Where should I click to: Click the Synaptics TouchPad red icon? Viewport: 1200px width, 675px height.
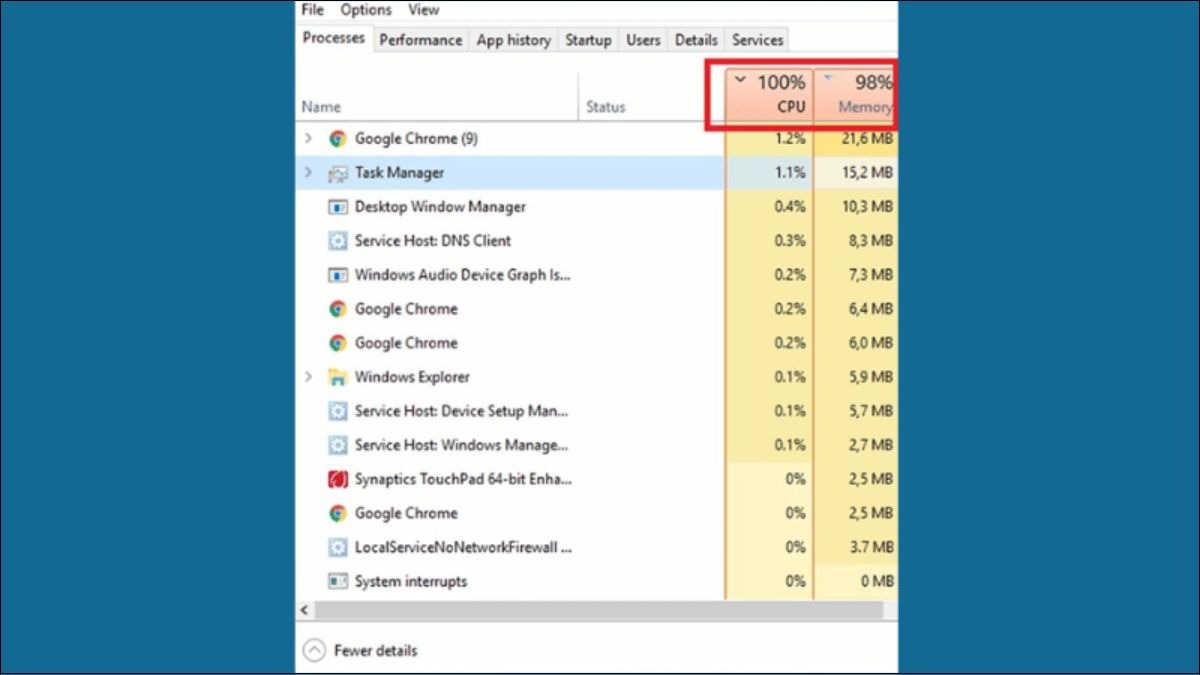click(338, 479)
